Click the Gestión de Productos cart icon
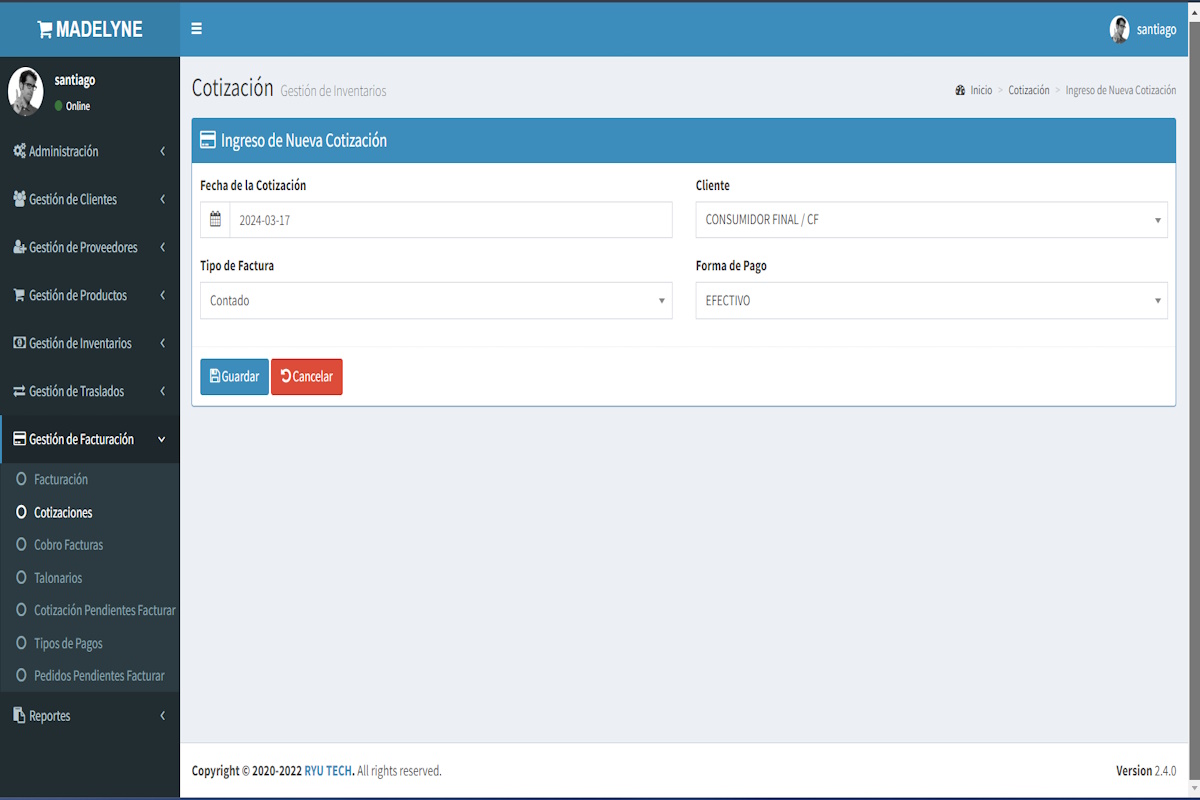This screenshot has height=800, width=1200. 19,295
